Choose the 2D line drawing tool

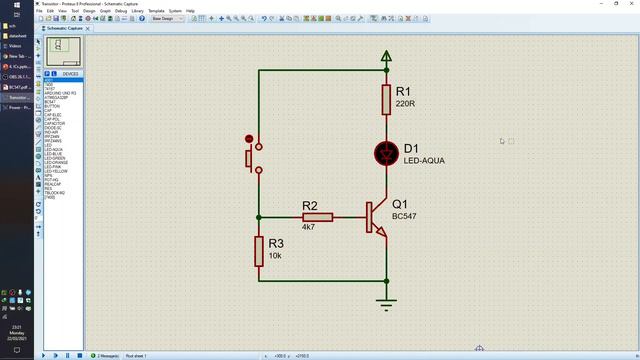point(38,142)
